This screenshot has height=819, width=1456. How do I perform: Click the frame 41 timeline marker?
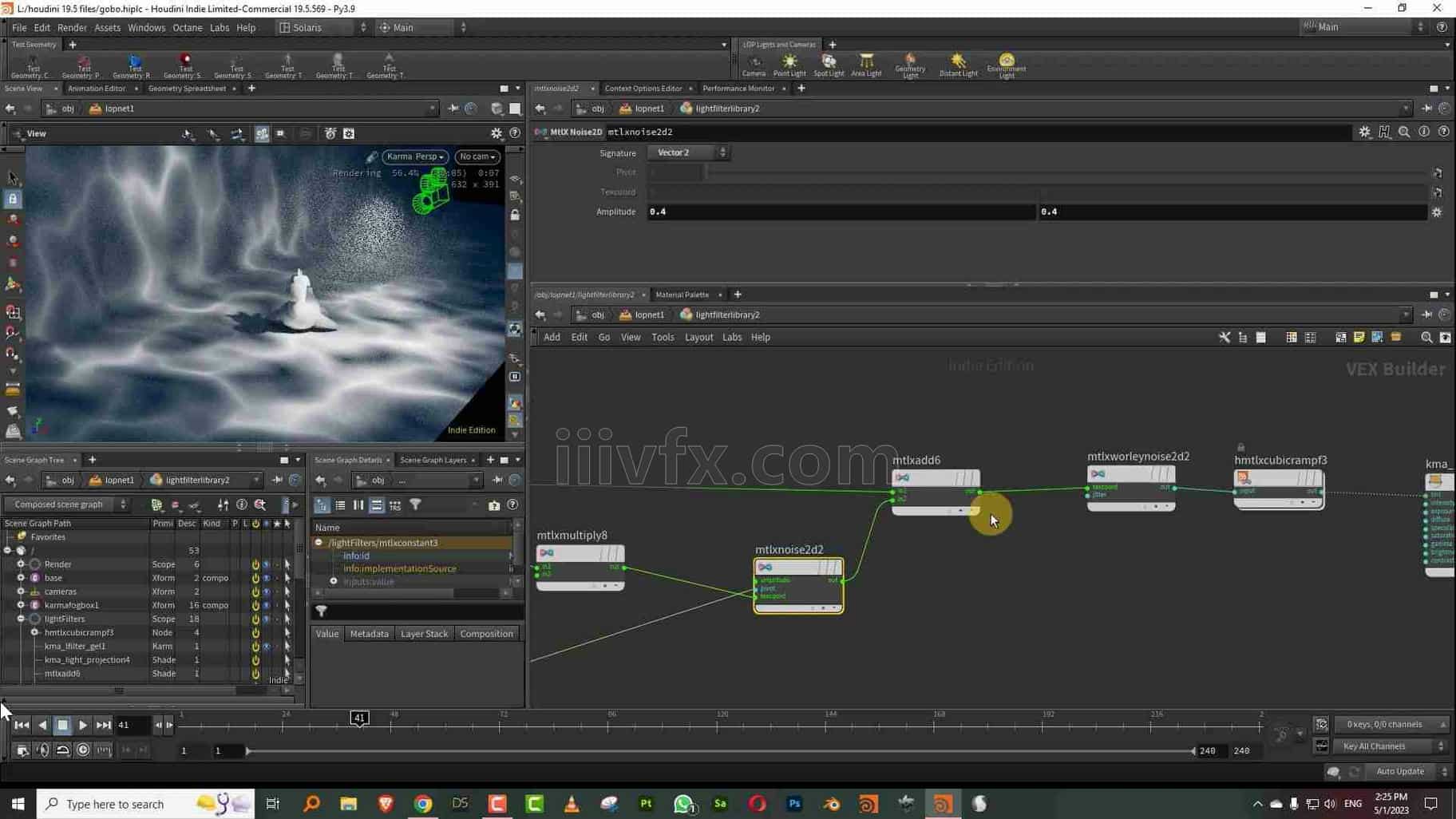(359, 718)
